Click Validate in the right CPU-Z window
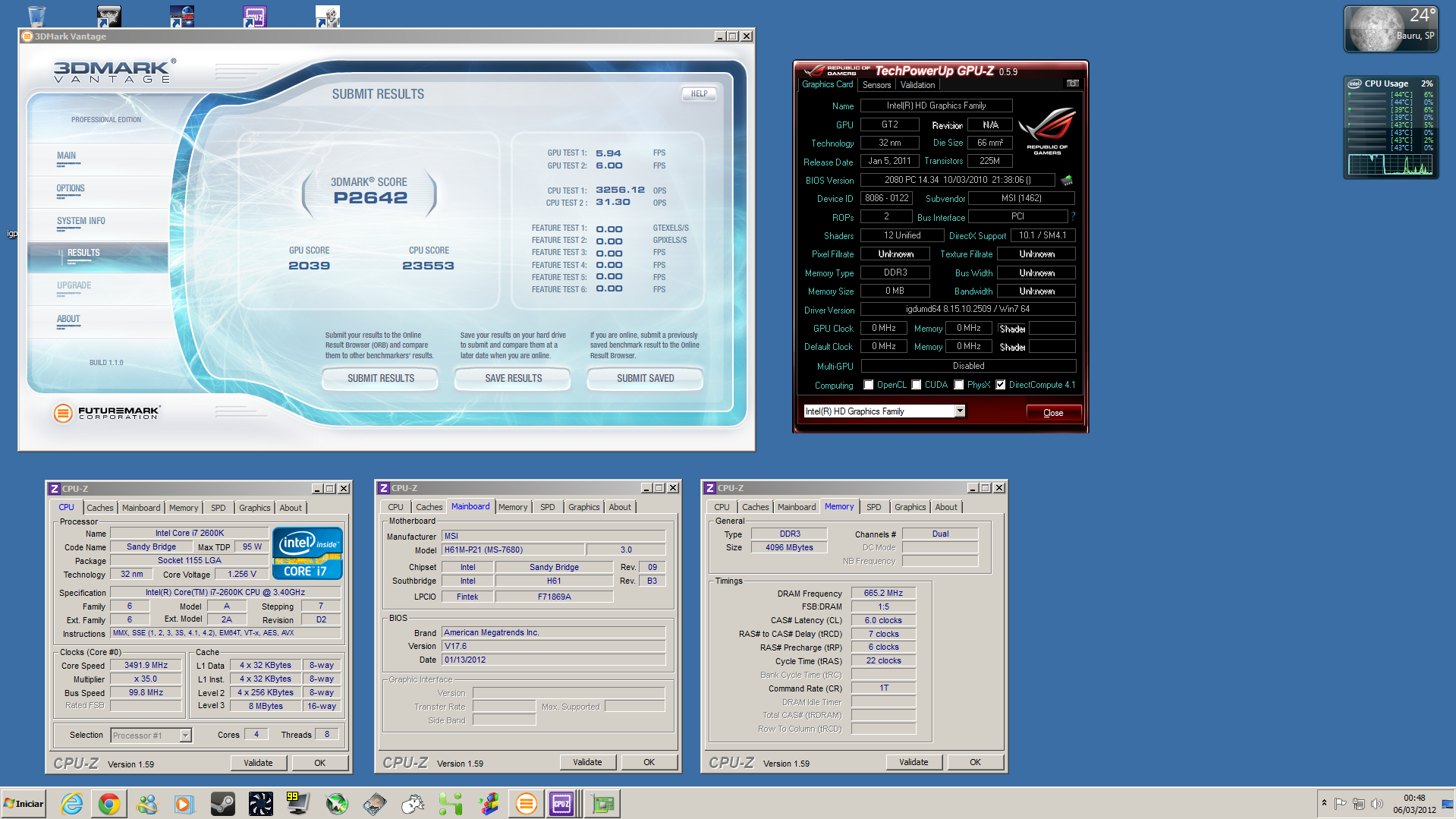 [914, 762]
